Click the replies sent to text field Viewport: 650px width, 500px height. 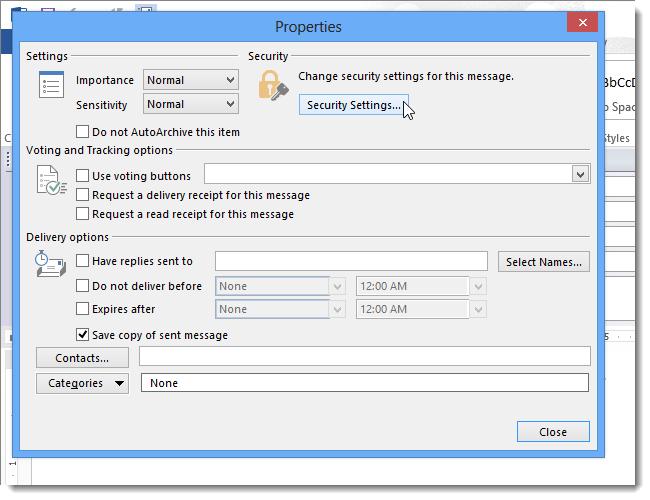tap(351, 261)
